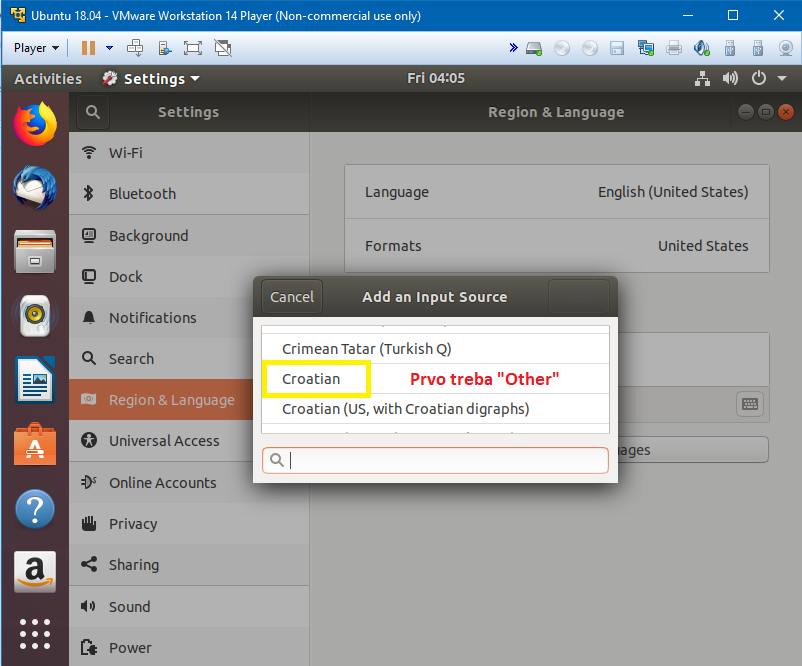Expand hidden VMware devices chevron
Screen dimensions: 802x666
coord(514,48)
